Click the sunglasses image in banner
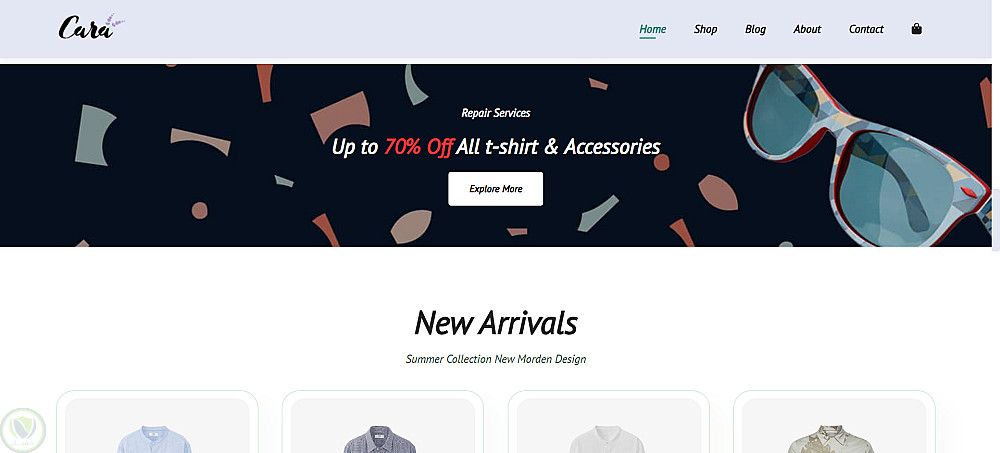Viewport: 1000px width, 453px height. click(867, 155)
